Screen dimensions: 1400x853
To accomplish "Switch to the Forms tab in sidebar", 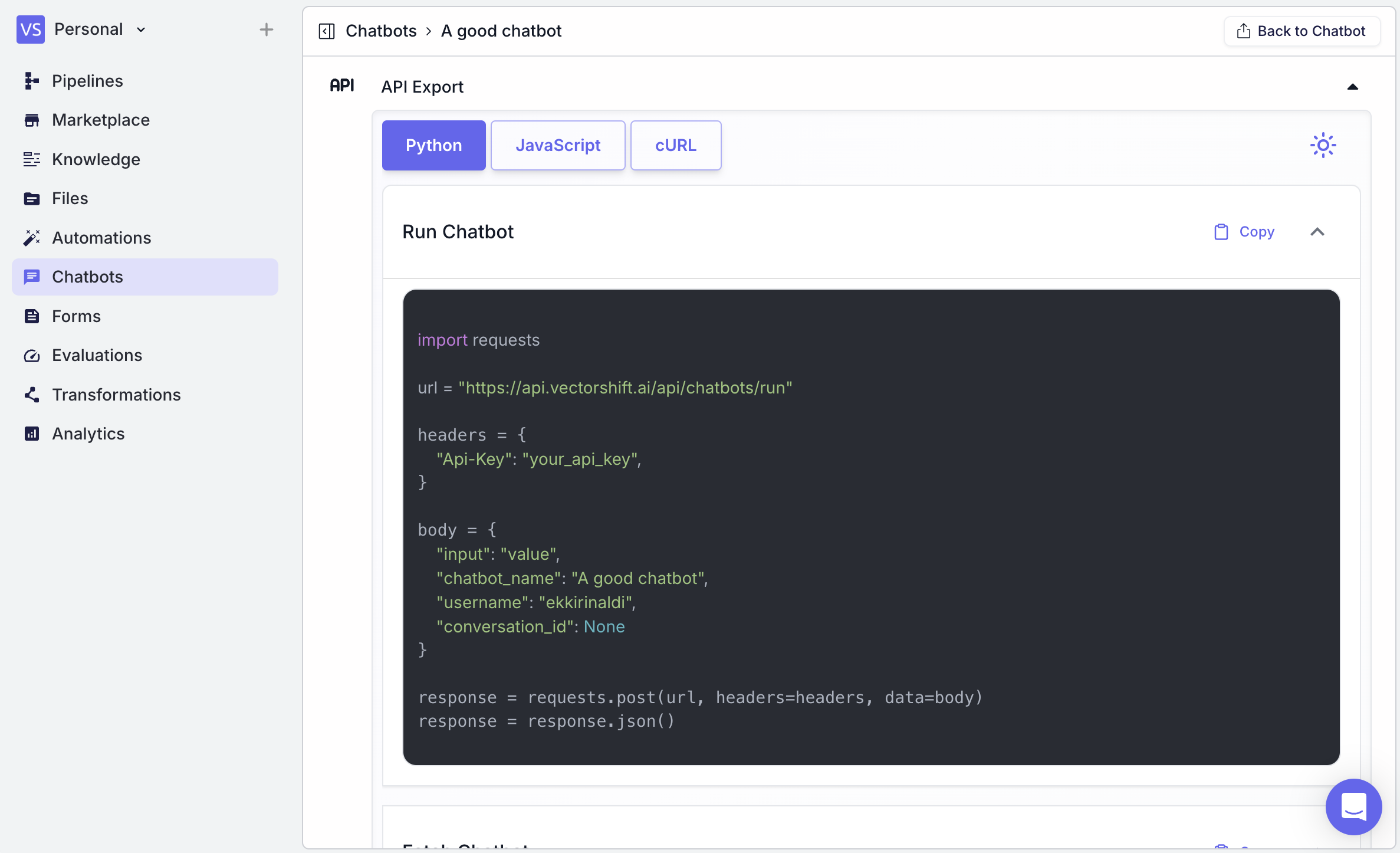I will [x=76, y=316].
